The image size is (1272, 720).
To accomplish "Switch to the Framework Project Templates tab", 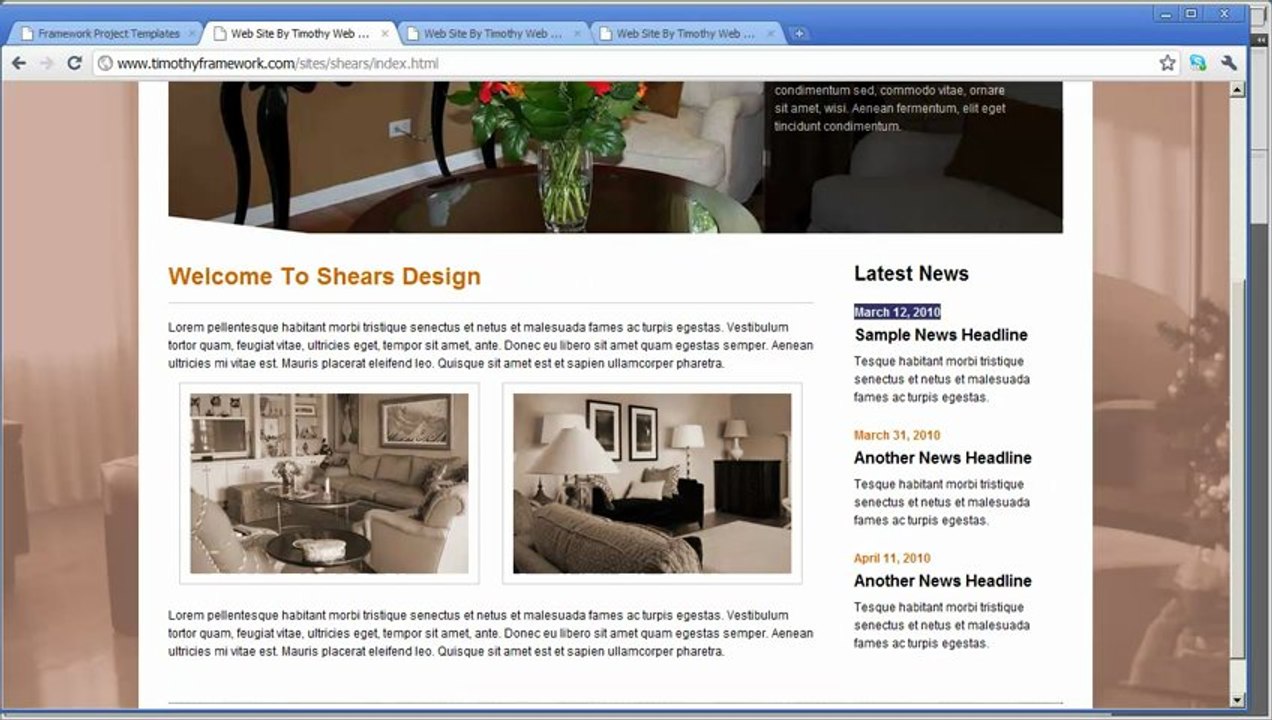I will pos(106,33).
